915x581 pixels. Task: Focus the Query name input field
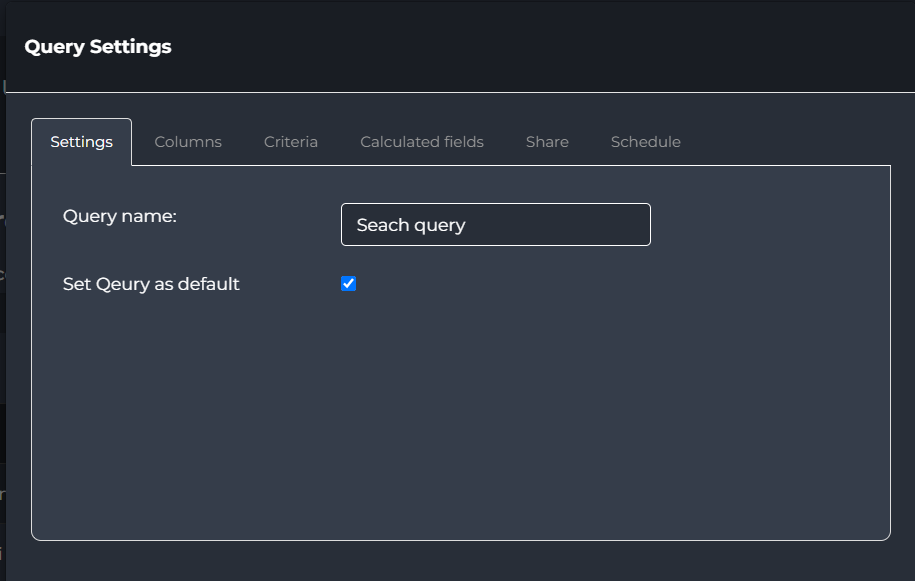pos(495,225)
